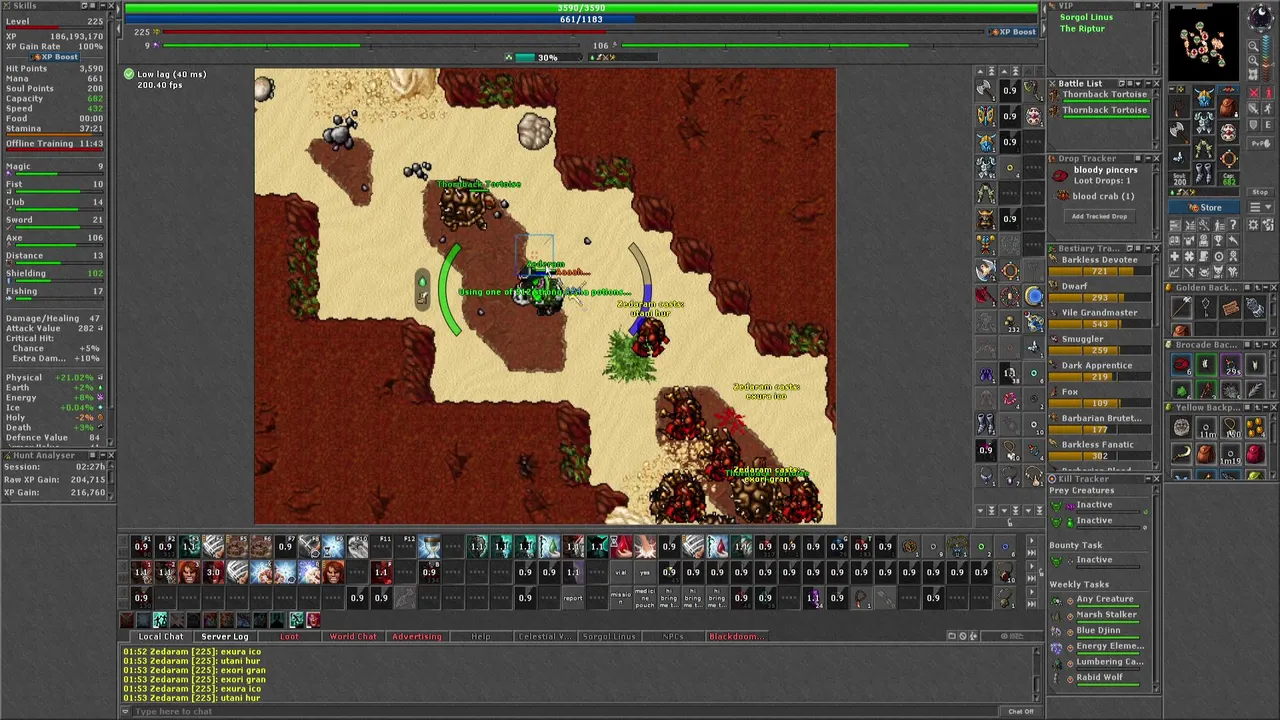This screenshot has width=1280, height=720.
Task: Click the Stop button near the inventory
Action: click(x=1260, y=192)
